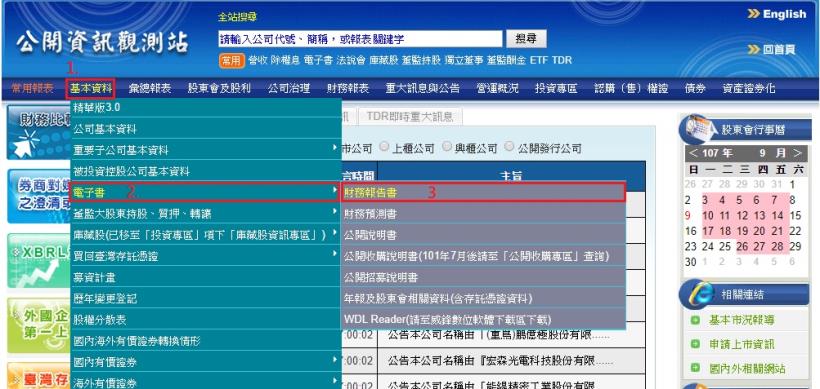Open the 董監持股 quick link

click(x=422, y=61)
